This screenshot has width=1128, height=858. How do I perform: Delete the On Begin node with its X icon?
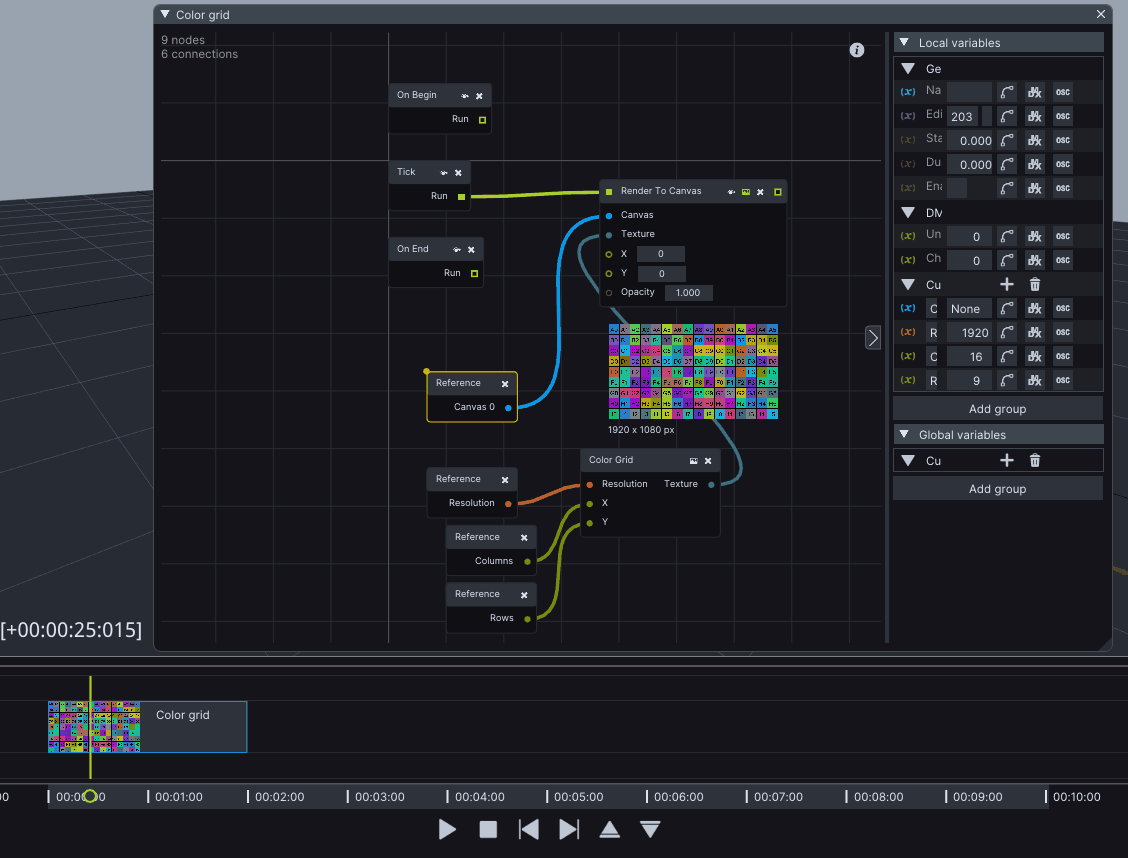479,96
